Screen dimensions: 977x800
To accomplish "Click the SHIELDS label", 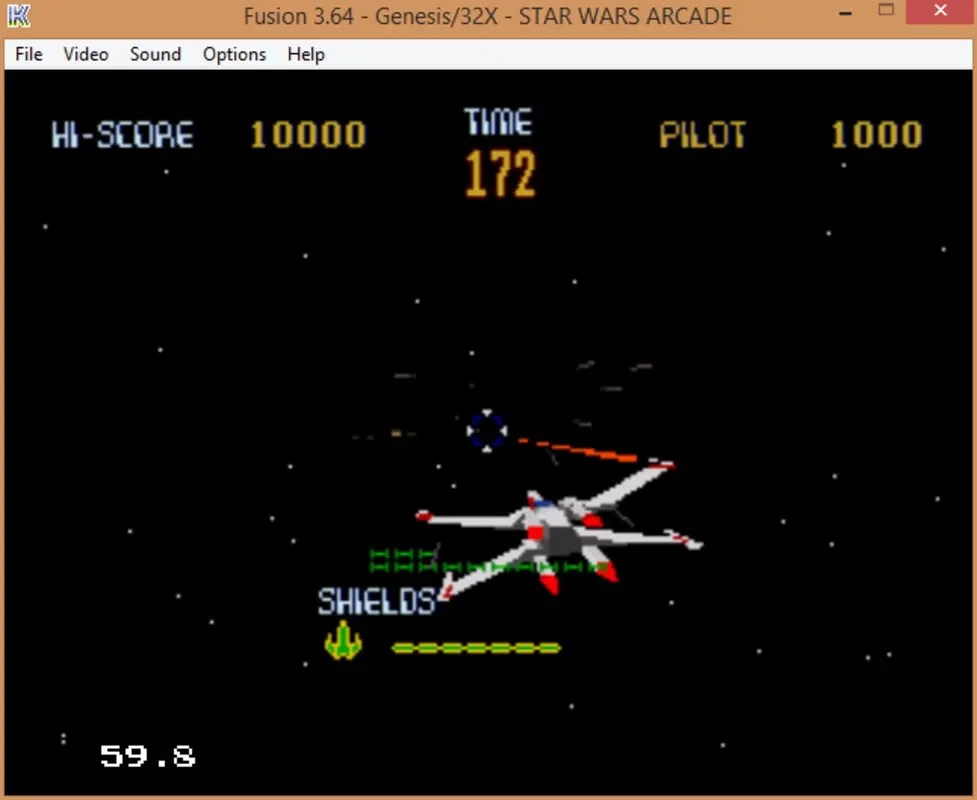I will [x=375, y=602].
